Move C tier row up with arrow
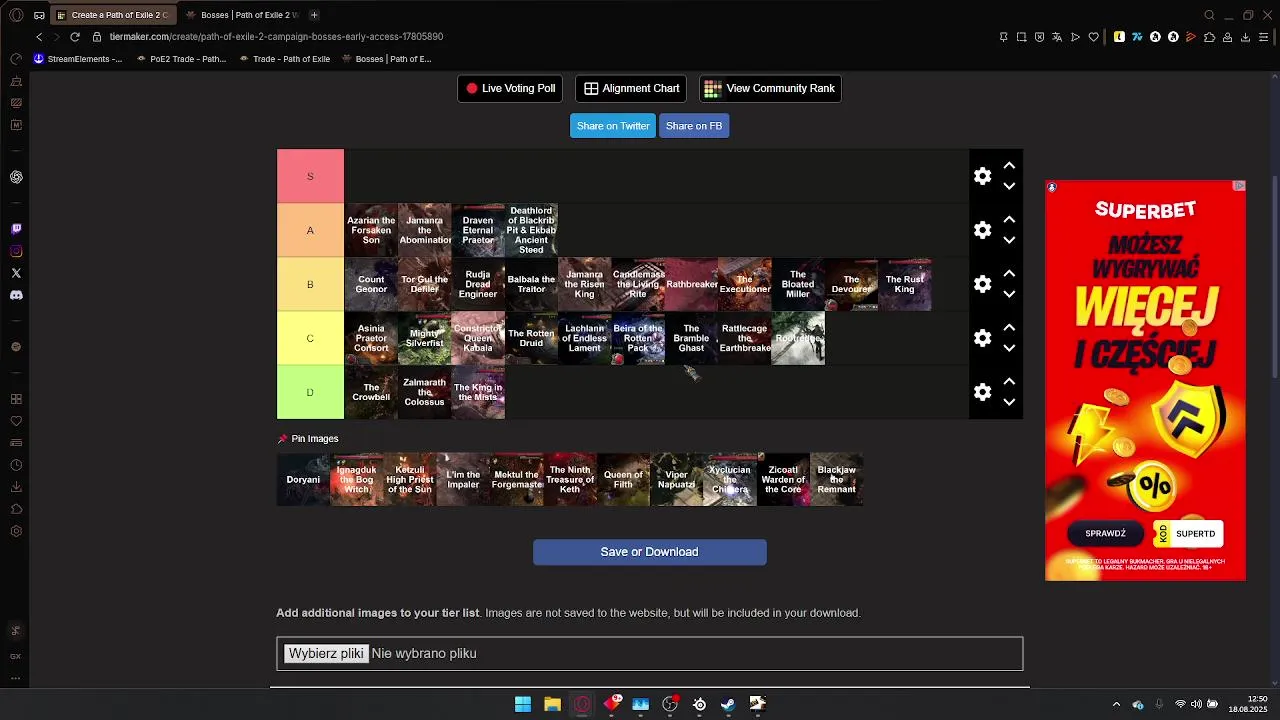The width and height of the screenshot is (1280, 720). click(x=1009, y=327)
